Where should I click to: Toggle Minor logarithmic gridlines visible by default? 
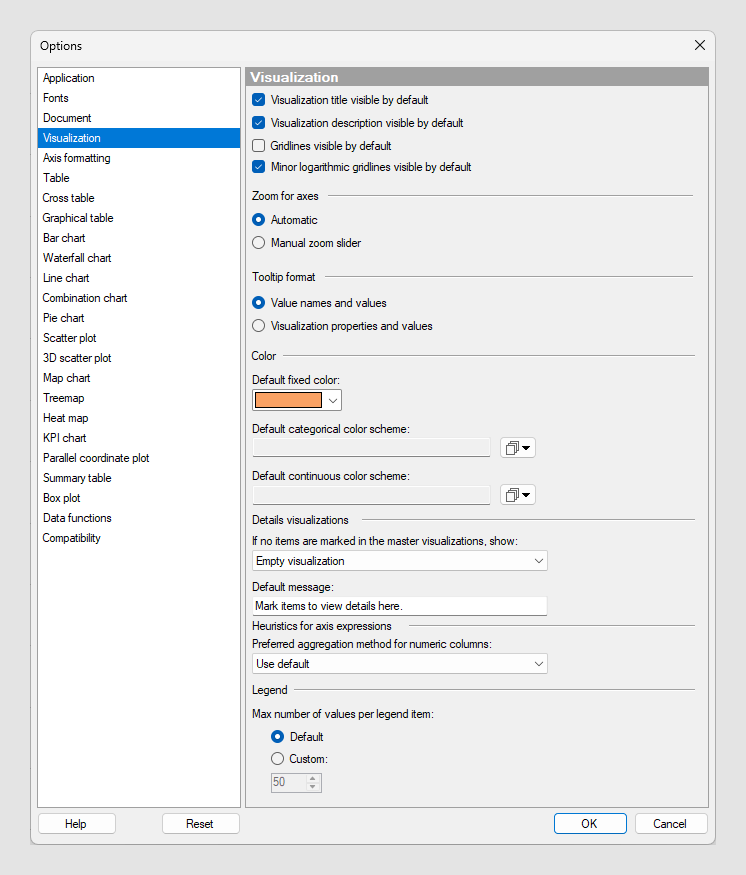[258, 167]
